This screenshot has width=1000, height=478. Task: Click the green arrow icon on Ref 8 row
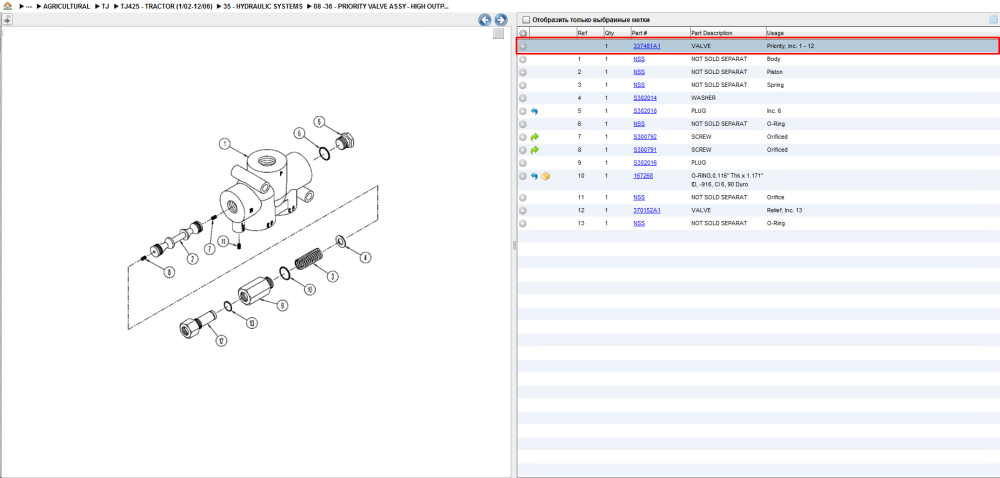click(x=534, y=150)
